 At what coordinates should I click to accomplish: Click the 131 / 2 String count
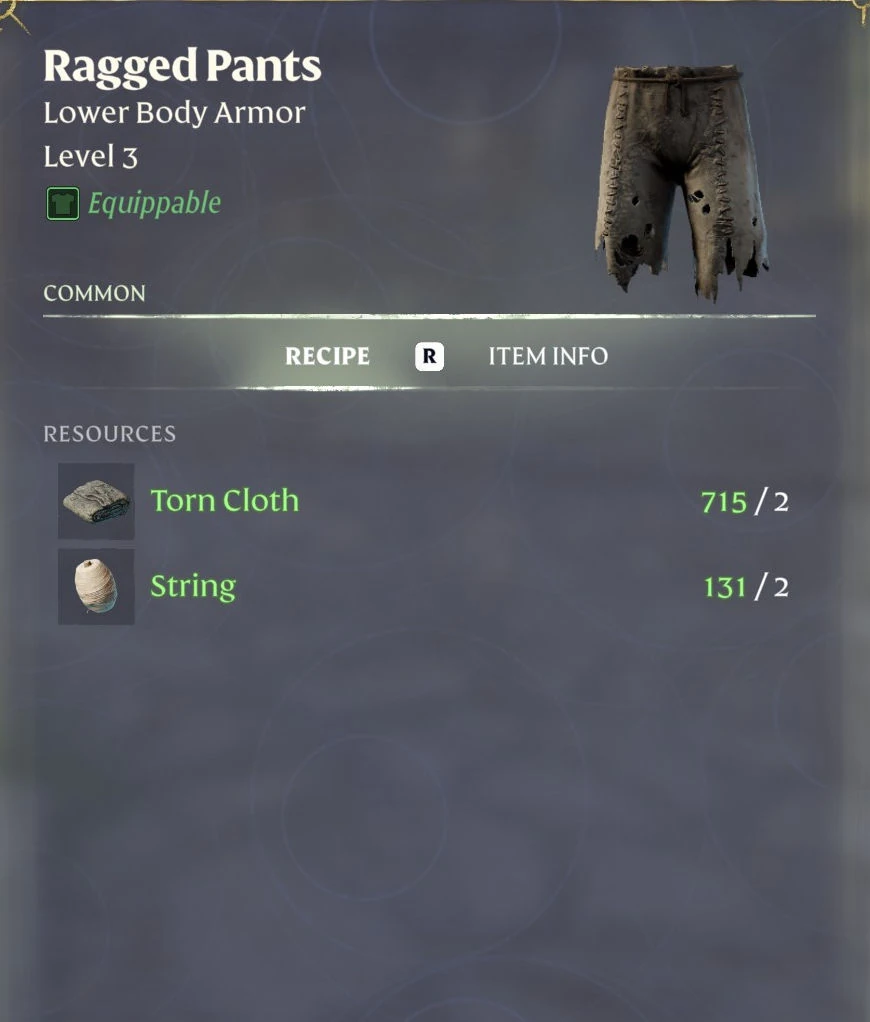point(746,587)
